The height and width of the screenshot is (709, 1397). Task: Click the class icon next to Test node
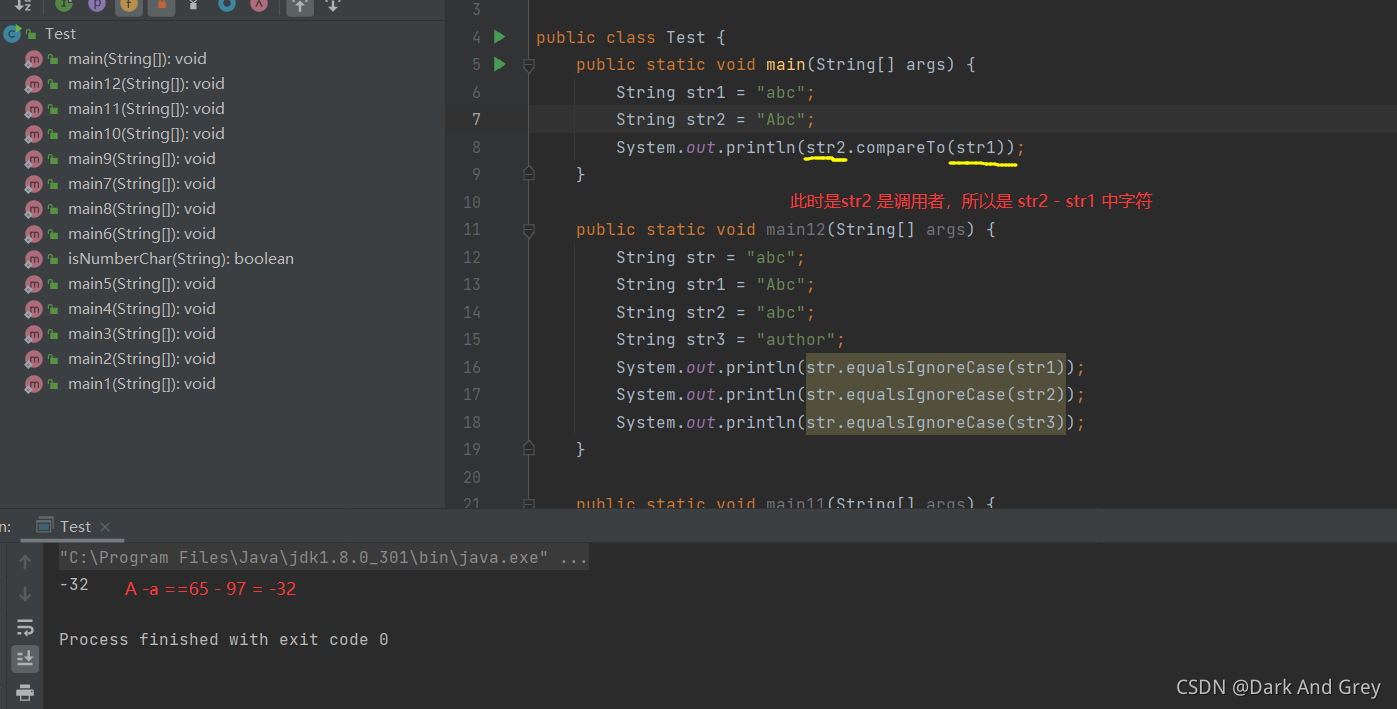coord(12,34)
